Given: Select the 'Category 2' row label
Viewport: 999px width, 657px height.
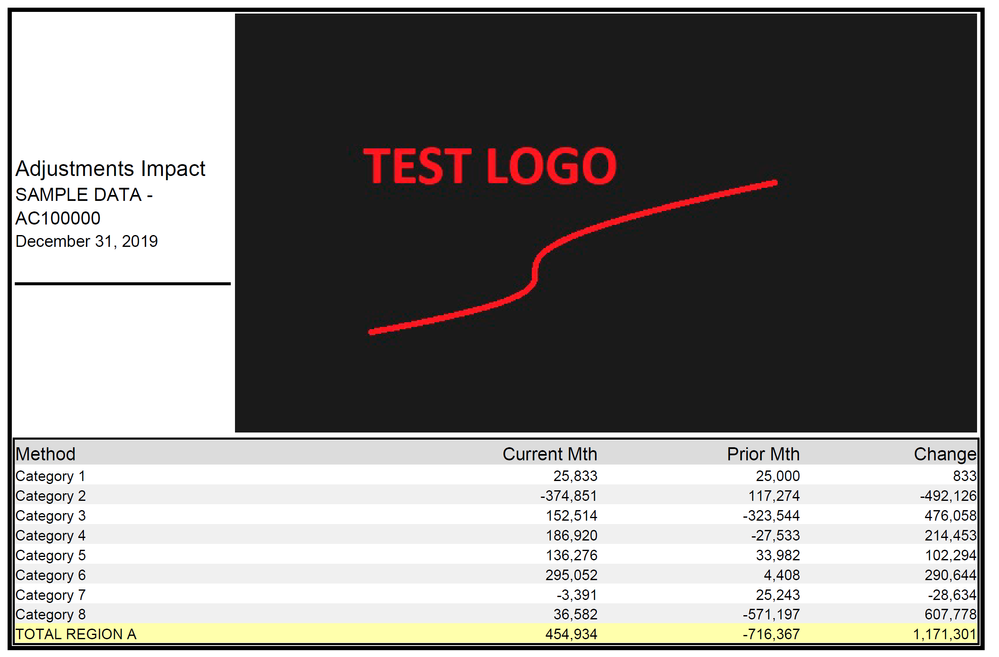Looking at the screenshot, I should [x=50, y=496].
